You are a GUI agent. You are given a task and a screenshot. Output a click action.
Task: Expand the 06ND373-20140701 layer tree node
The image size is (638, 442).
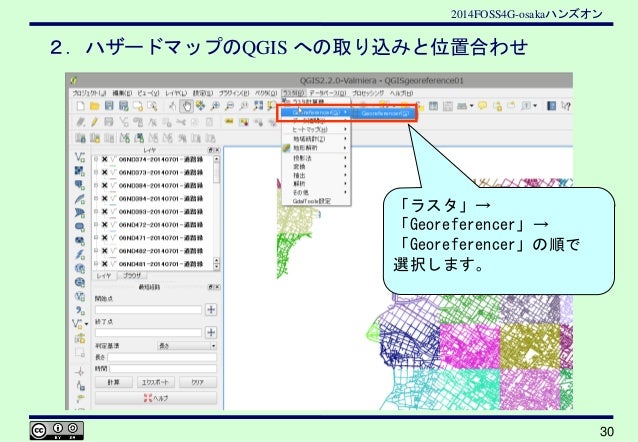(96, 173)
